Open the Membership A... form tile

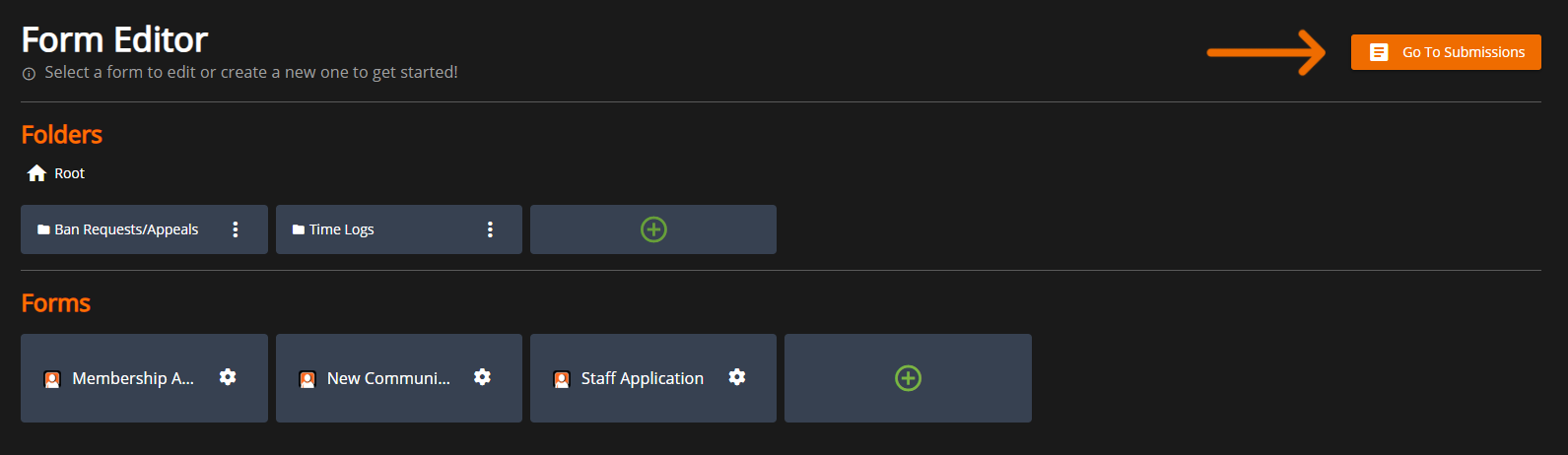133,378
